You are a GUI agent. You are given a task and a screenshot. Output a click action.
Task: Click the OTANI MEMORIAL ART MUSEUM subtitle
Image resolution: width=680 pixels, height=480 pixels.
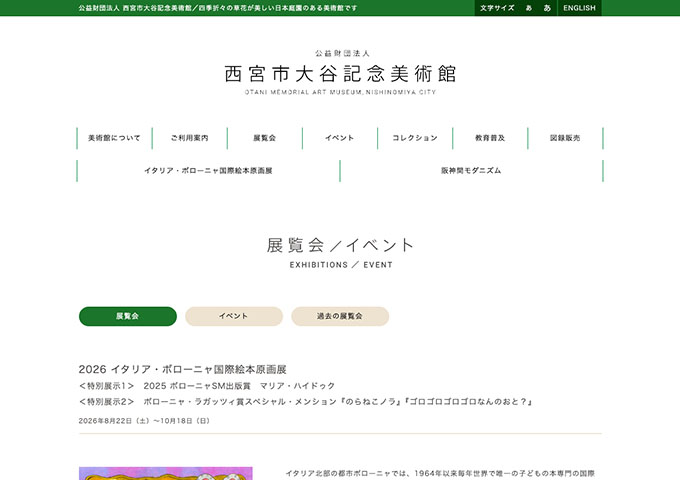340,92
